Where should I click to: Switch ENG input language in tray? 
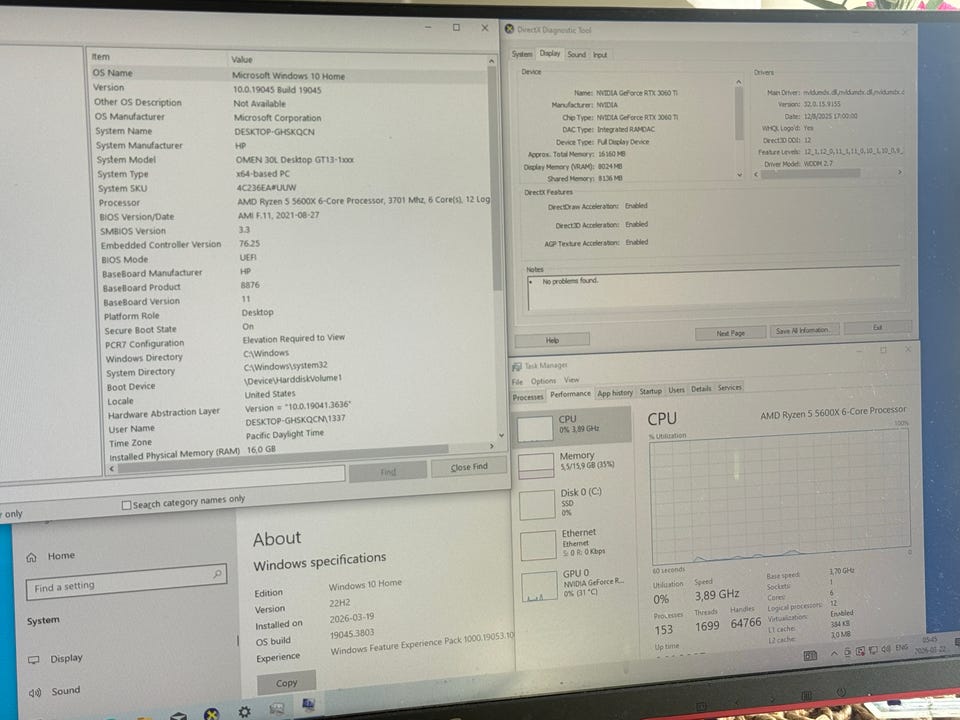pos(902,647)
